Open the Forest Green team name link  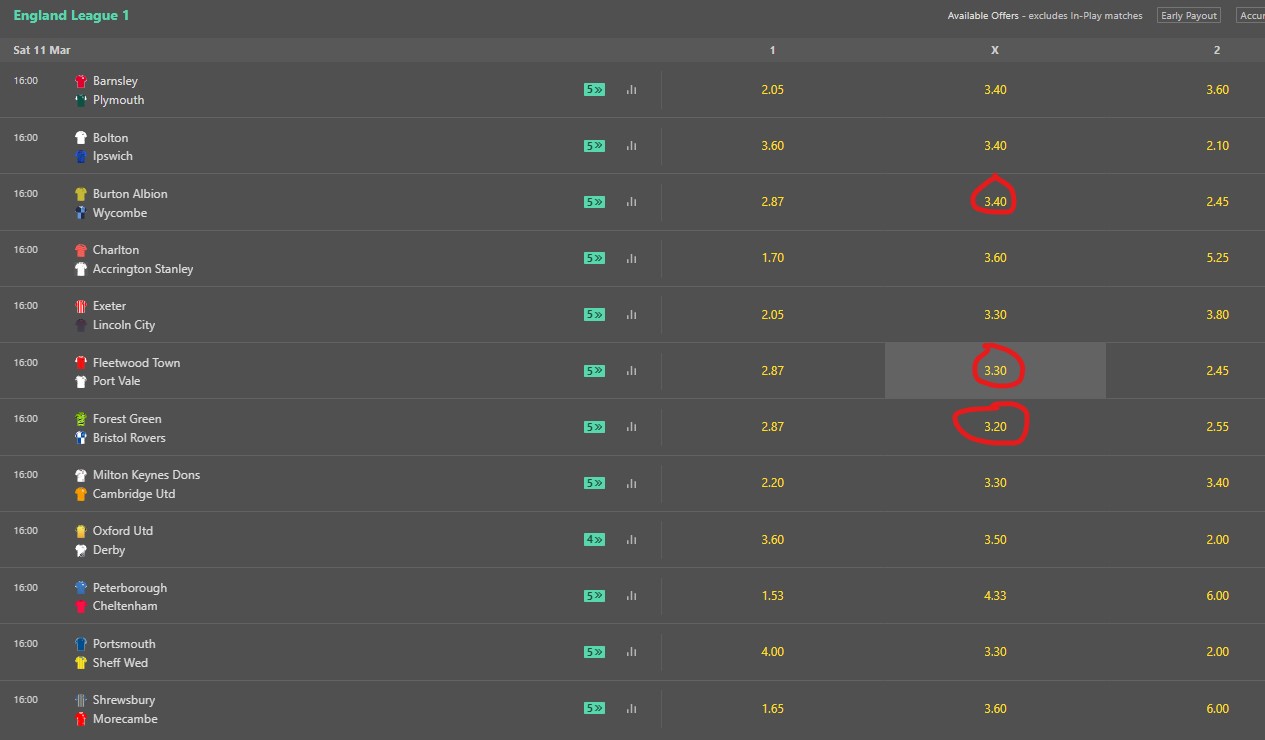(127, 419)
